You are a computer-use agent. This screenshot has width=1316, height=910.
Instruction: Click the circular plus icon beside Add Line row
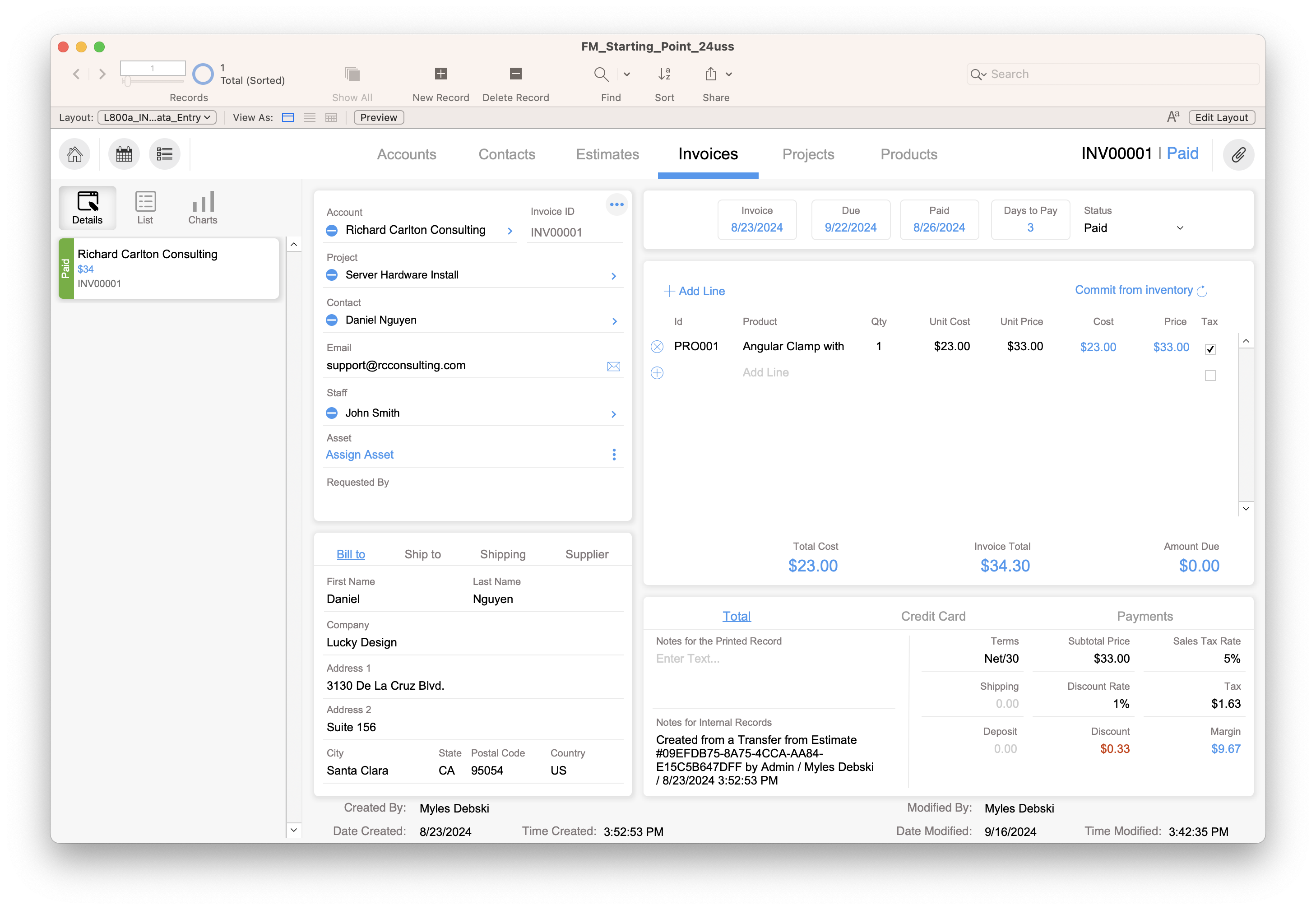click(x=657, y=373)
